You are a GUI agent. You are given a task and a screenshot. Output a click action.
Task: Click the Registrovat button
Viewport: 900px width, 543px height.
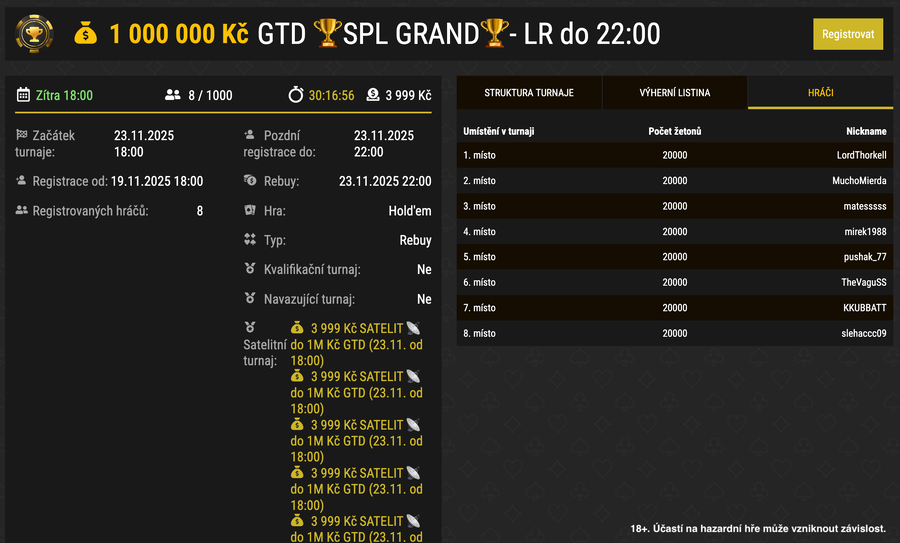coord(848,34)
